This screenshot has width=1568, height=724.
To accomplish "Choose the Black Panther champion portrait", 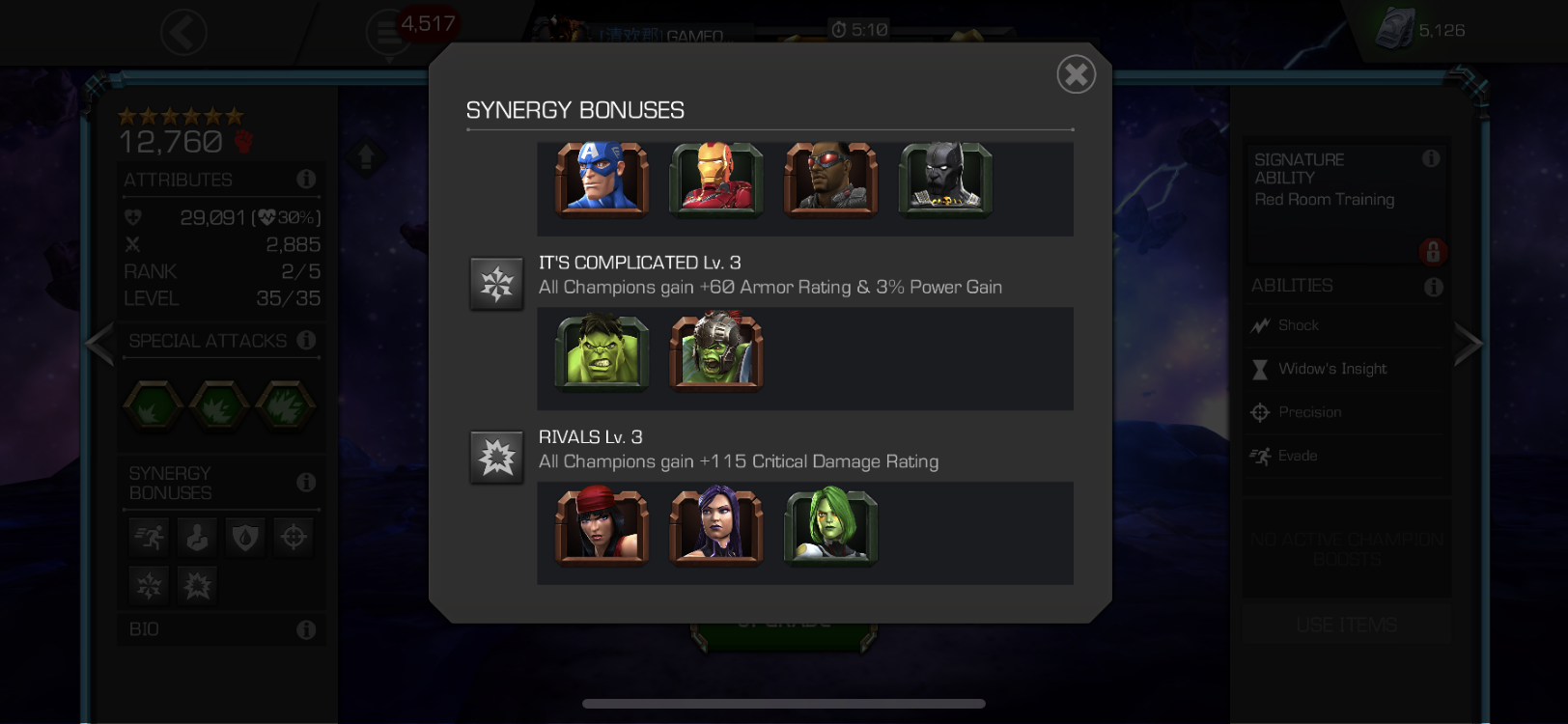I will pyautogui.click(x=945, y=179).
